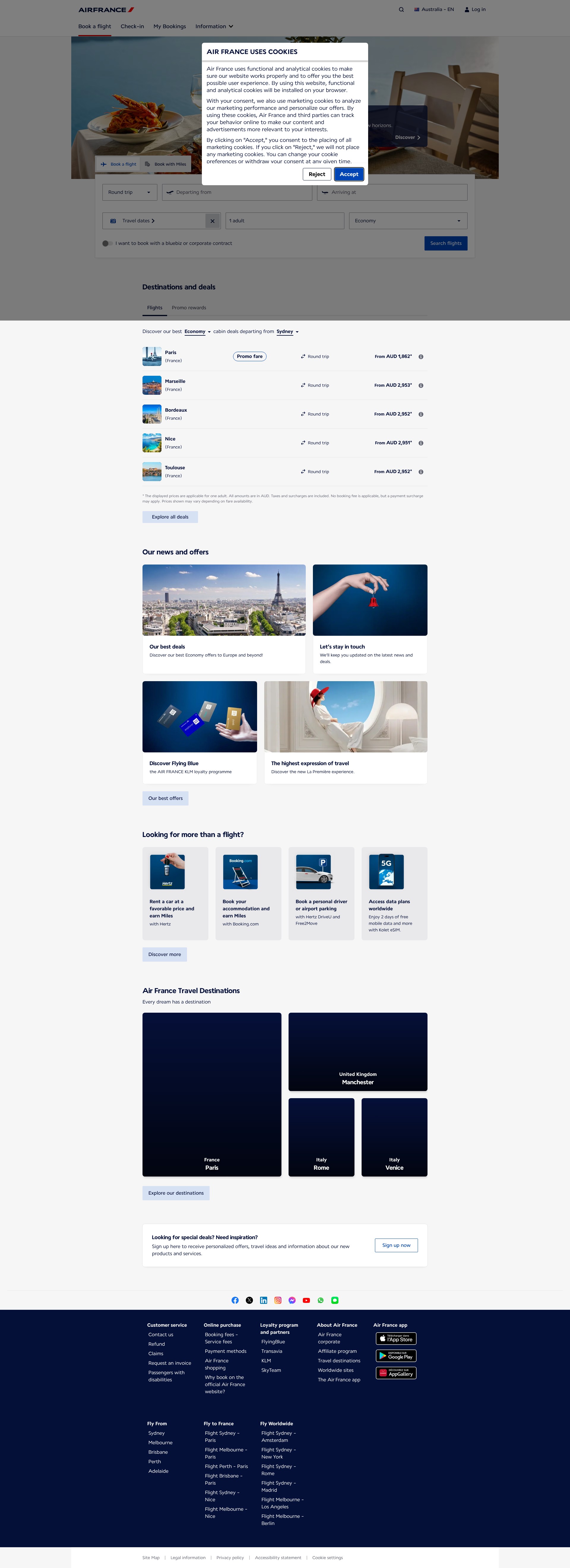Viewport: 570px width, 1568px height.
Task: Change the Australia - EN country language selector
Action: (434, 10)
